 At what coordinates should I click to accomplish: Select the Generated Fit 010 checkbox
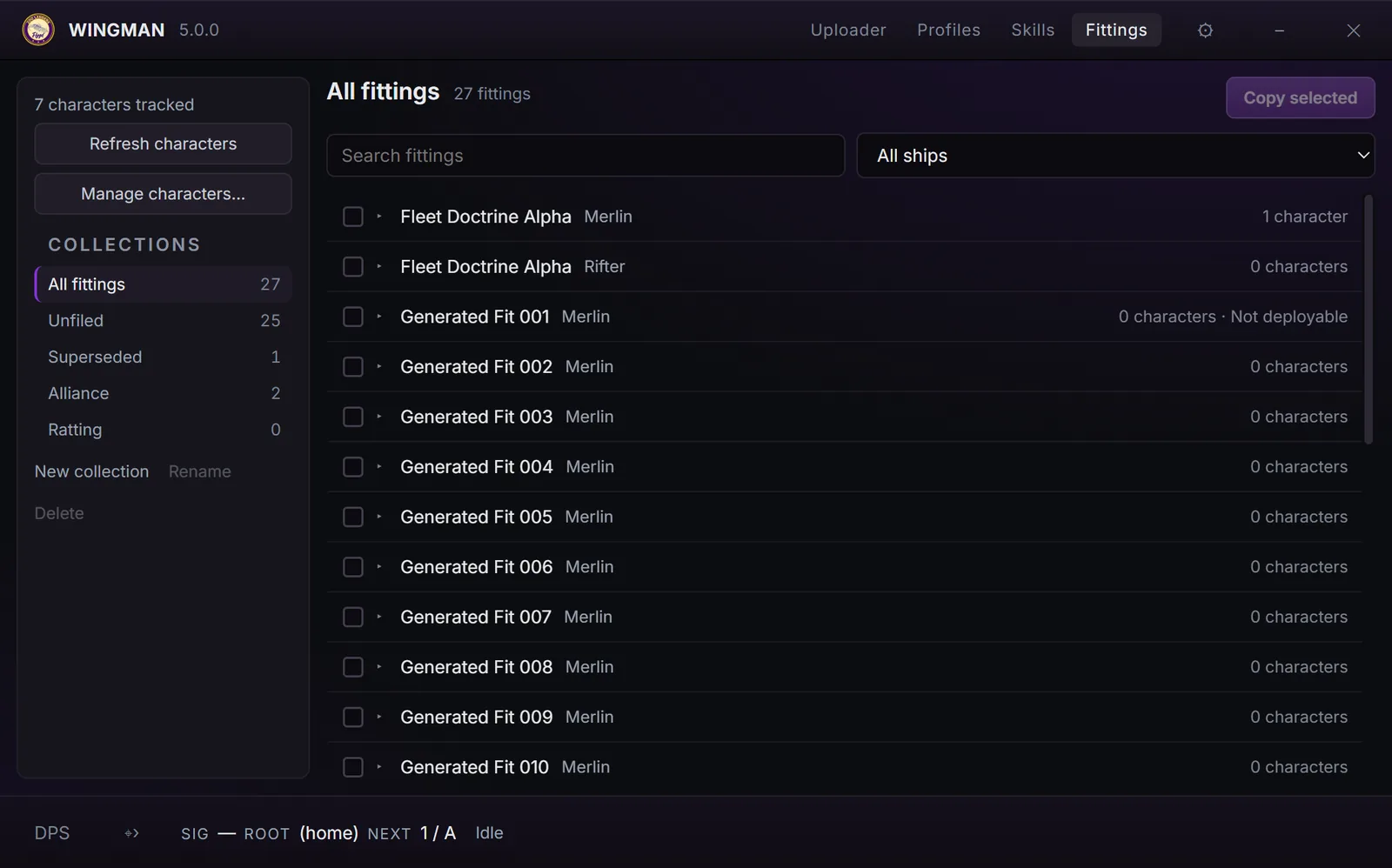(353, 767)
